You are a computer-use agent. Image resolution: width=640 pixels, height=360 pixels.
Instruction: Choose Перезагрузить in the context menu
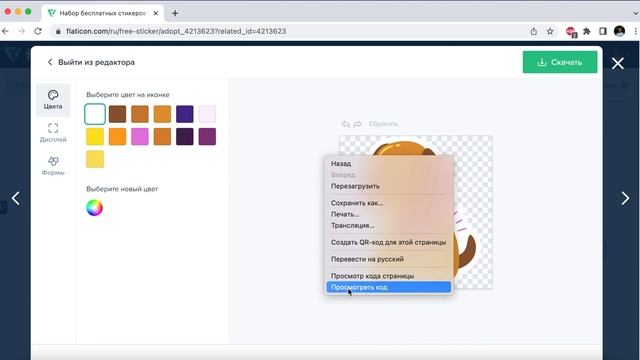[x=389, y=186]
